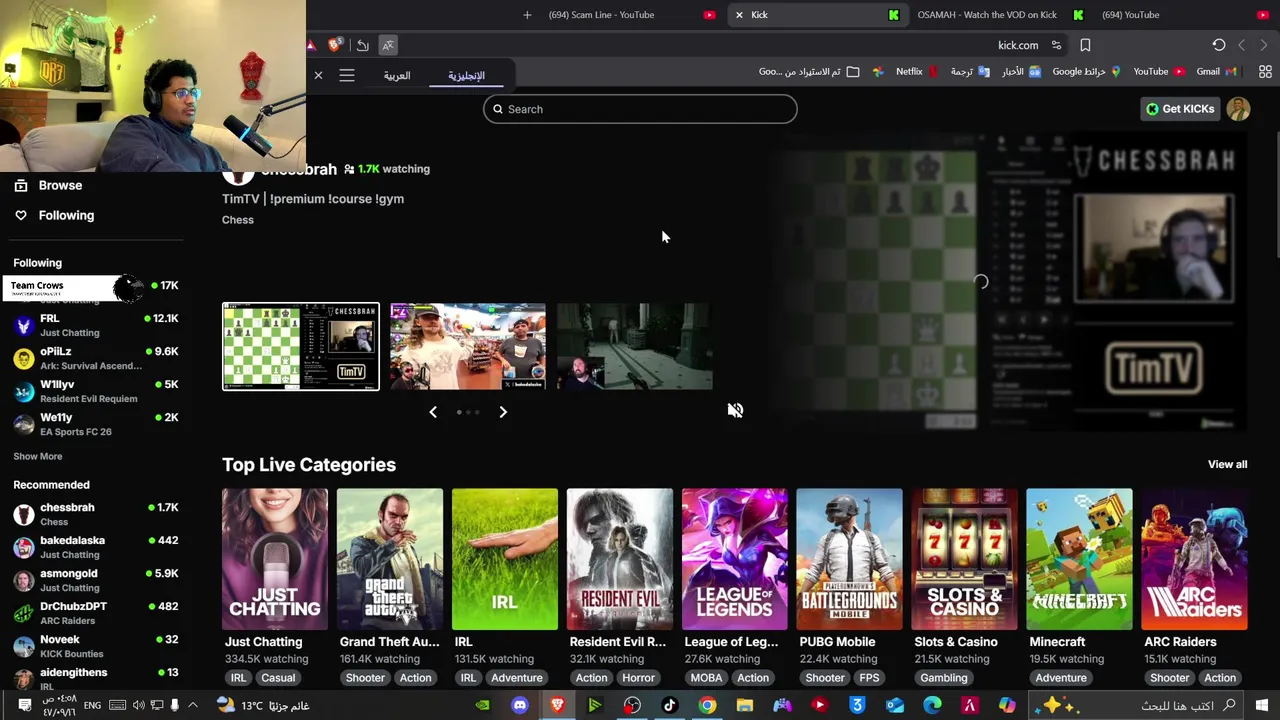Open the Gmail bookmark
Screen dimensions: 1280x720
[1216, 72]
